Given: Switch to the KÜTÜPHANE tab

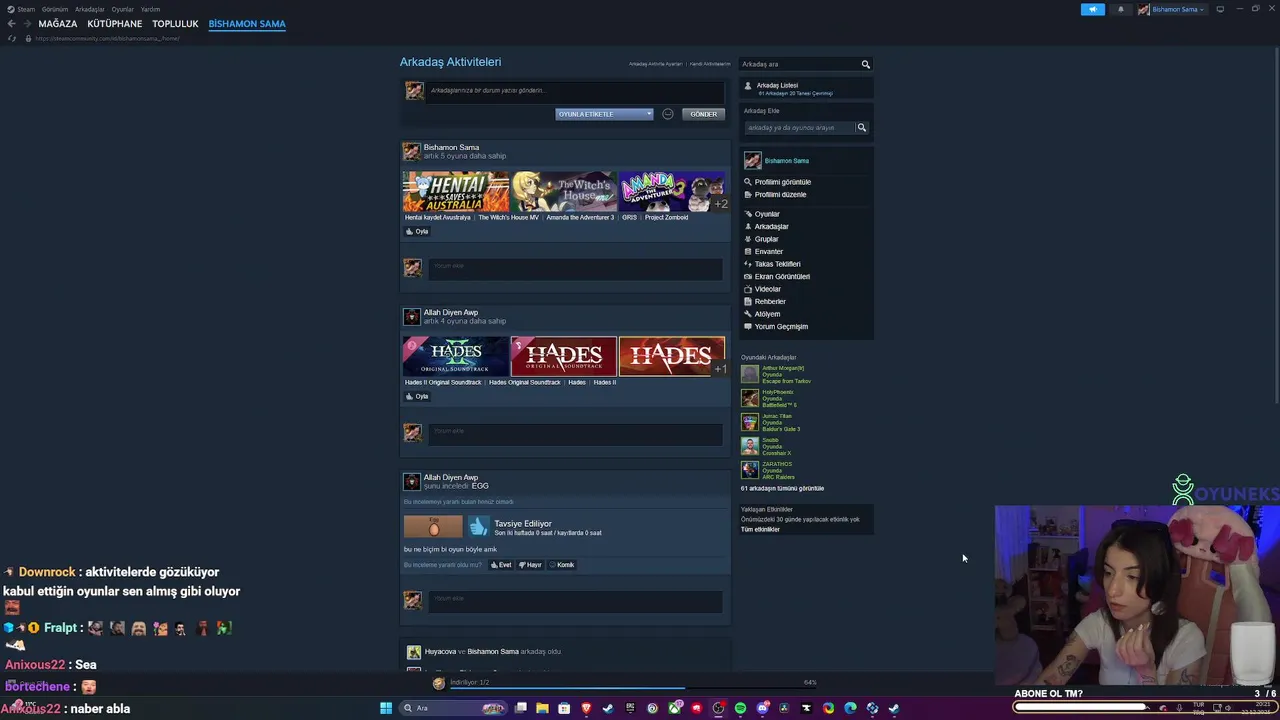Looking at the screenshot, I should pos(115,24).
